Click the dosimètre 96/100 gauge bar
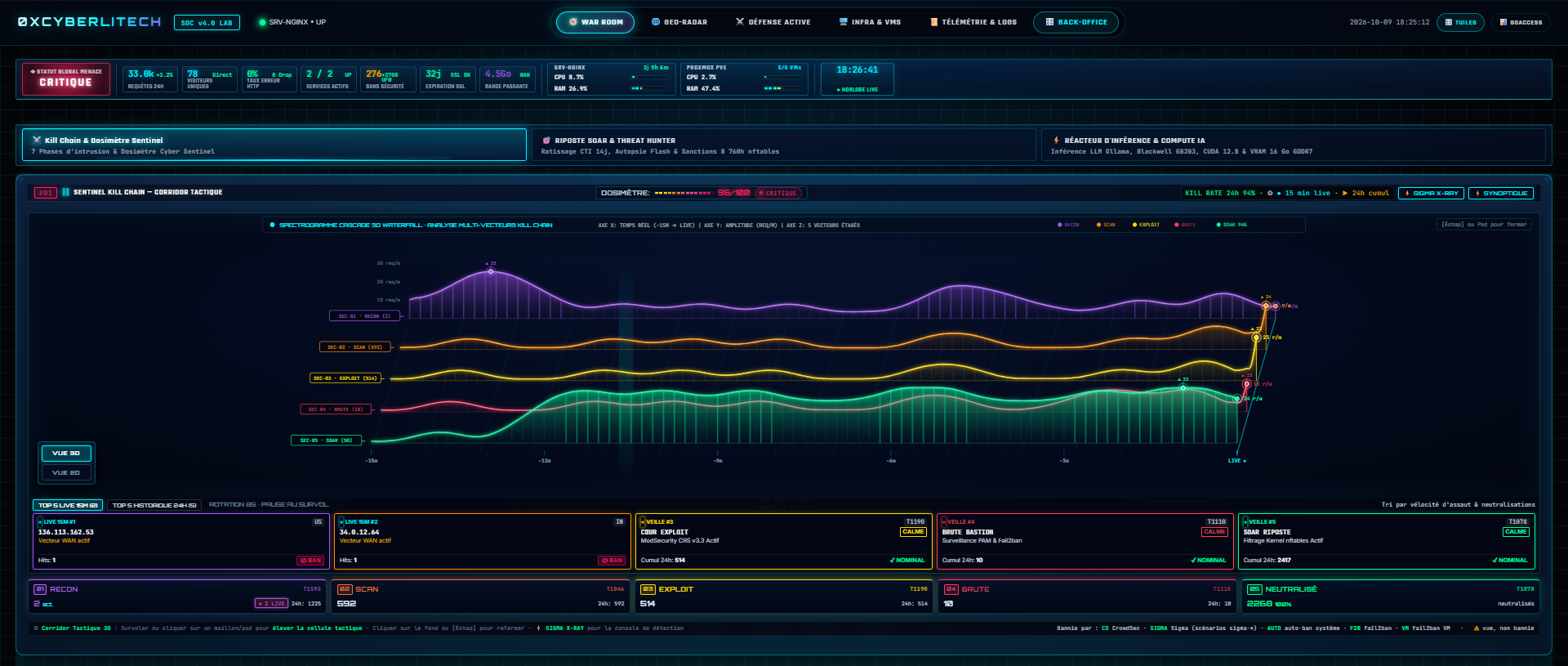 [683, 194]
